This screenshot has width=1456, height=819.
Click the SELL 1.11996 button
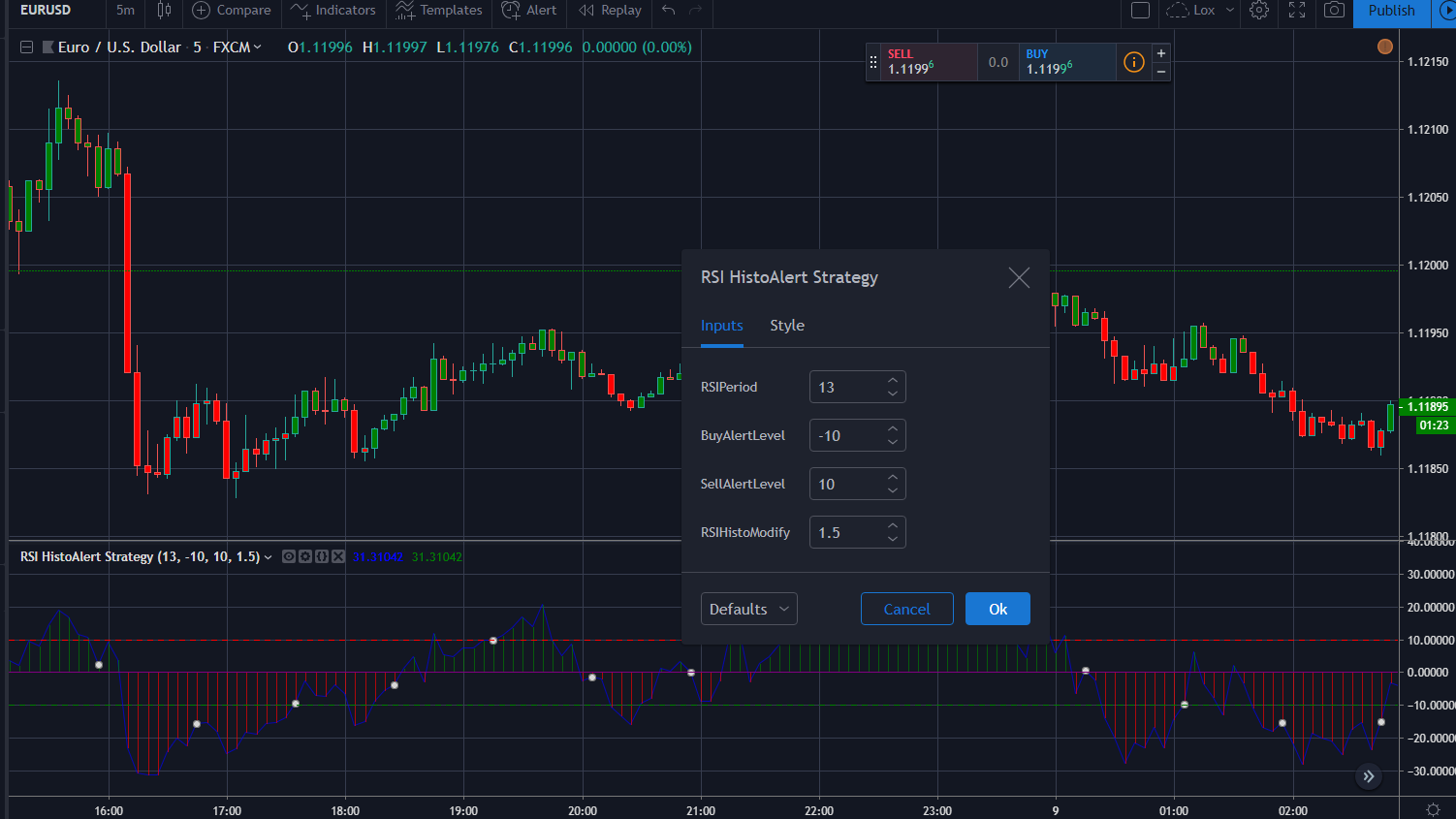(929, 62)
